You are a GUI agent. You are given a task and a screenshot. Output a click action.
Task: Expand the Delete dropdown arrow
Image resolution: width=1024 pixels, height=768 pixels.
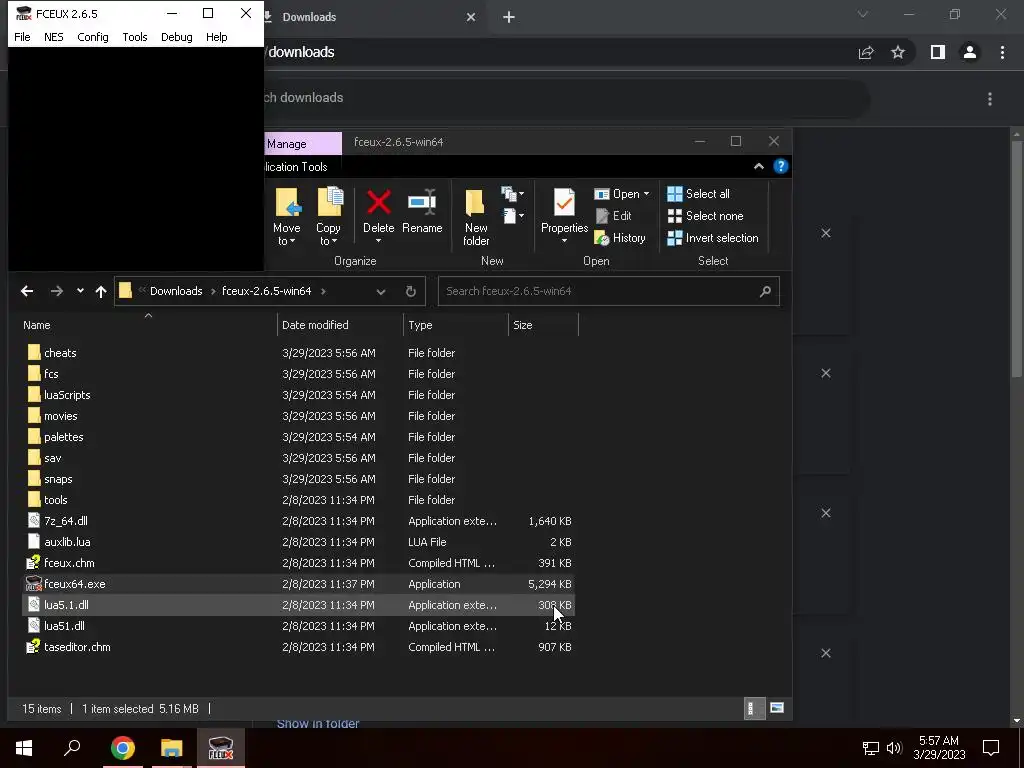(379, 241)
